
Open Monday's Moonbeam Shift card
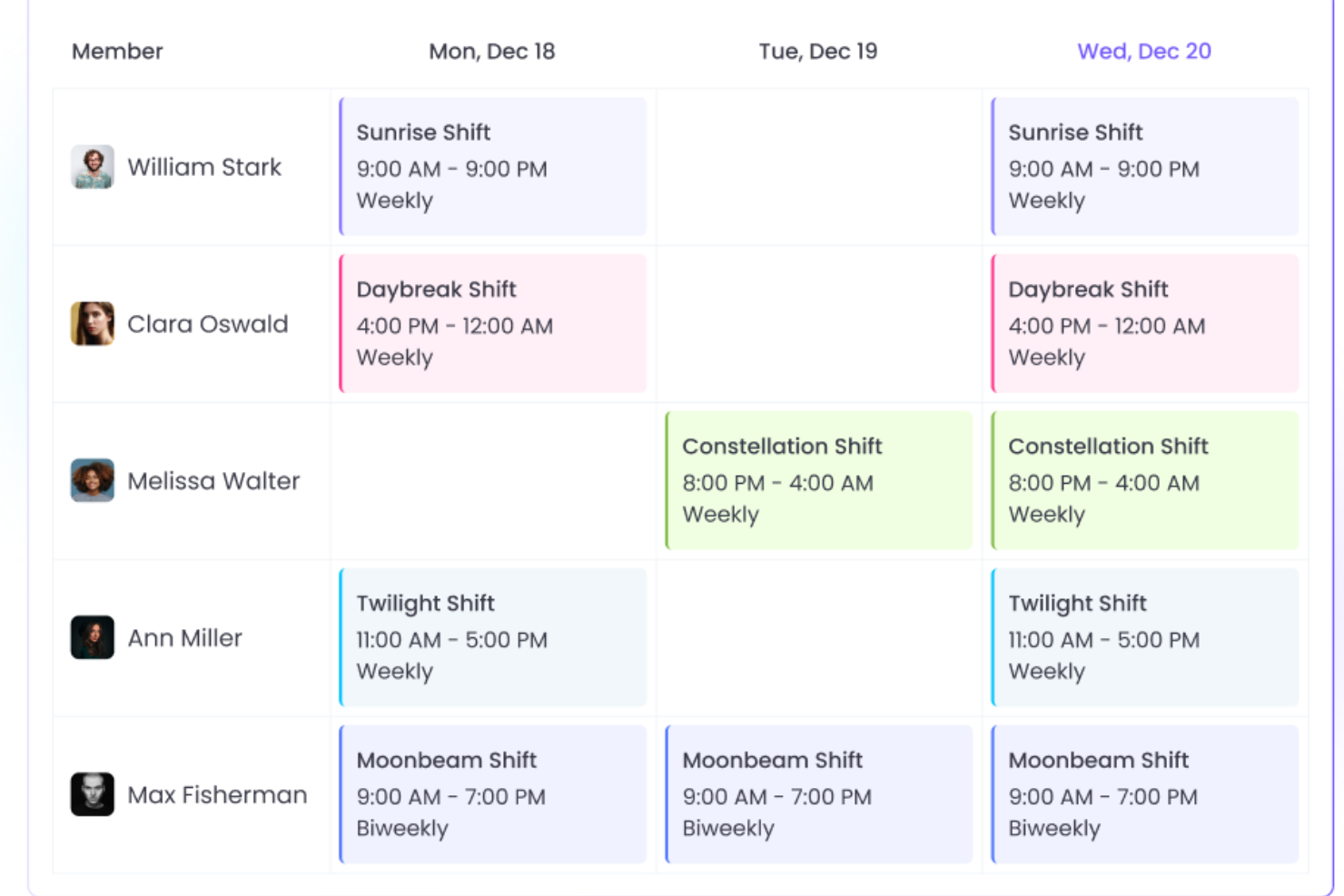[x=492, y=794]
